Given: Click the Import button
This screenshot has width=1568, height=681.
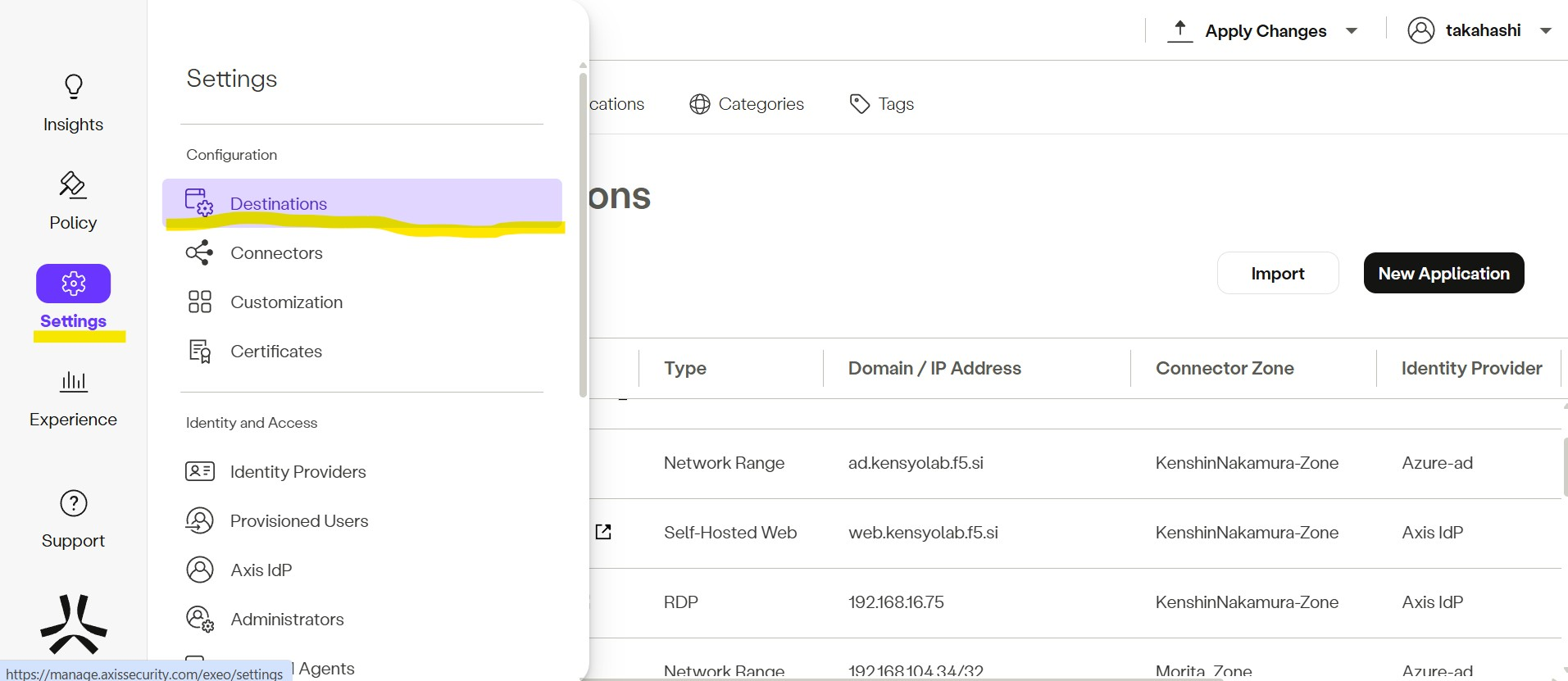Looking at the screenshot, I should coord(1277,273).
